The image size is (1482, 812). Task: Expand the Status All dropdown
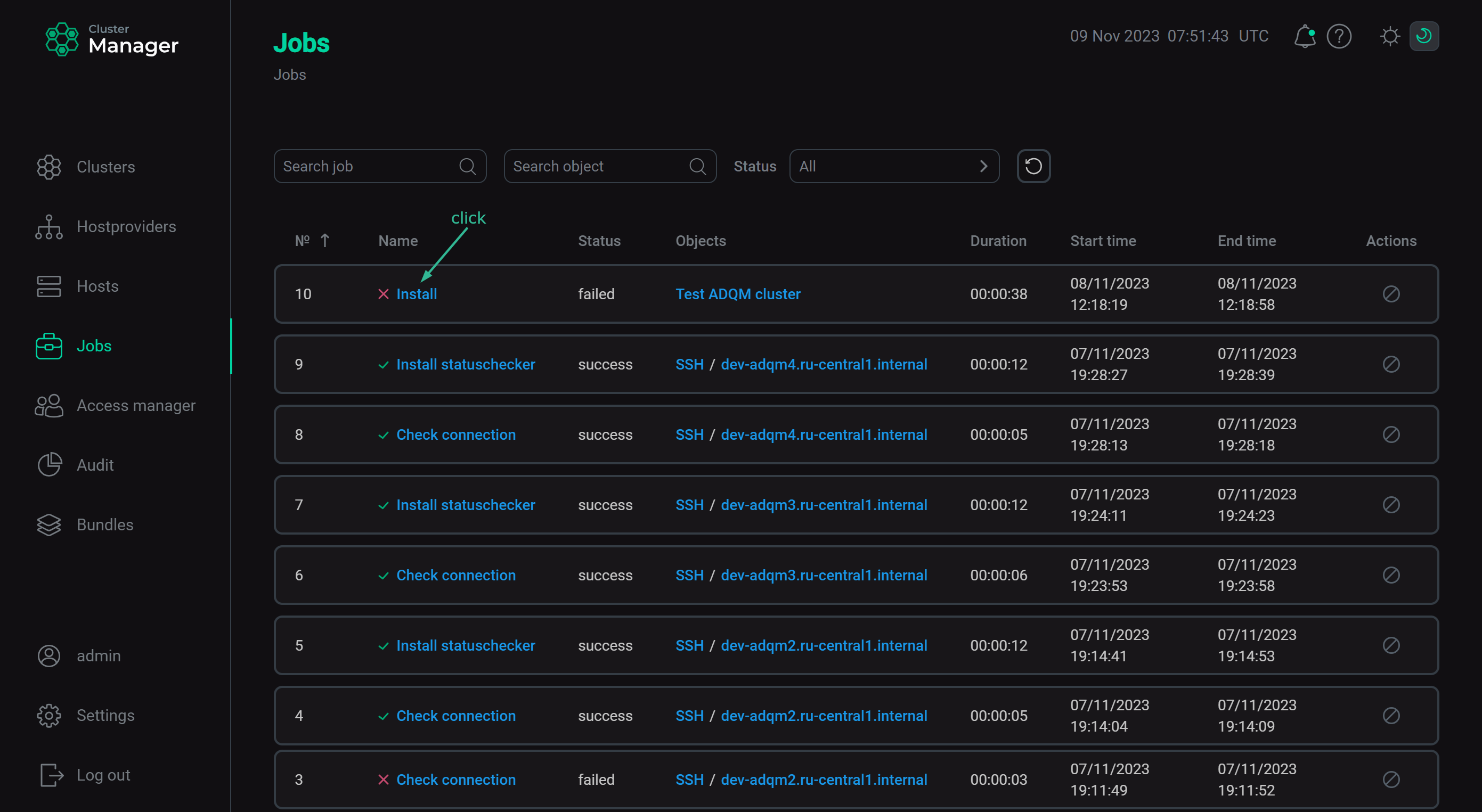[894, 166]
